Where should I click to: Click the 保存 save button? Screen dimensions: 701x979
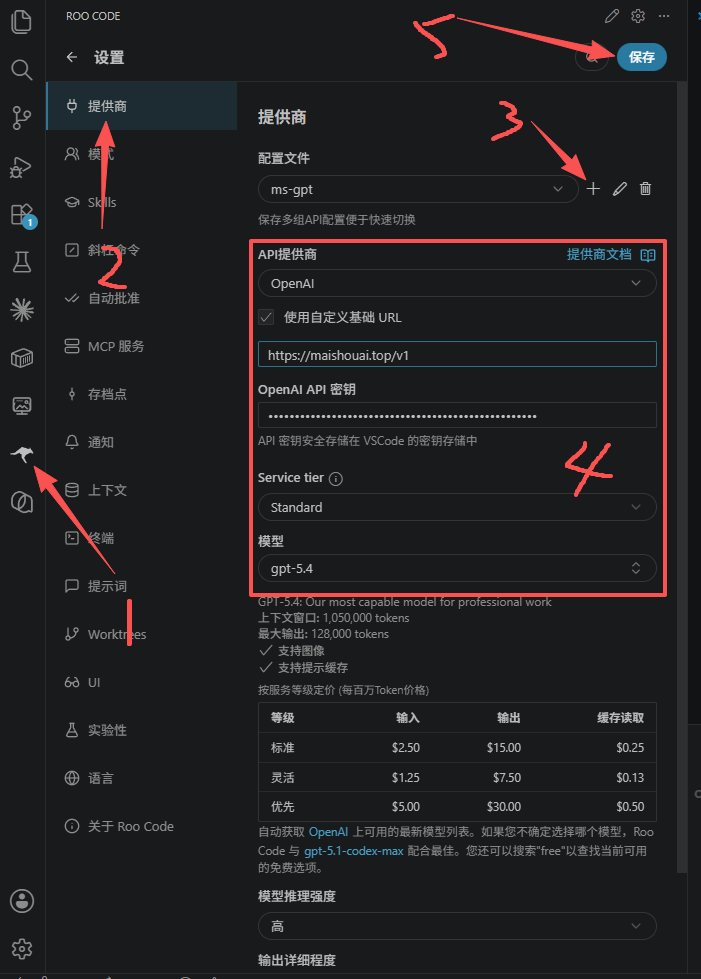coord(642,57)
